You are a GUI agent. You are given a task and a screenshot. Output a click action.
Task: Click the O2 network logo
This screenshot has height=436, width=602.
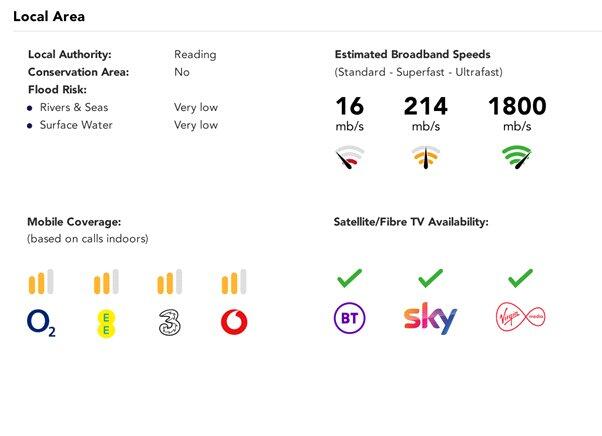[x=41, y=322]
